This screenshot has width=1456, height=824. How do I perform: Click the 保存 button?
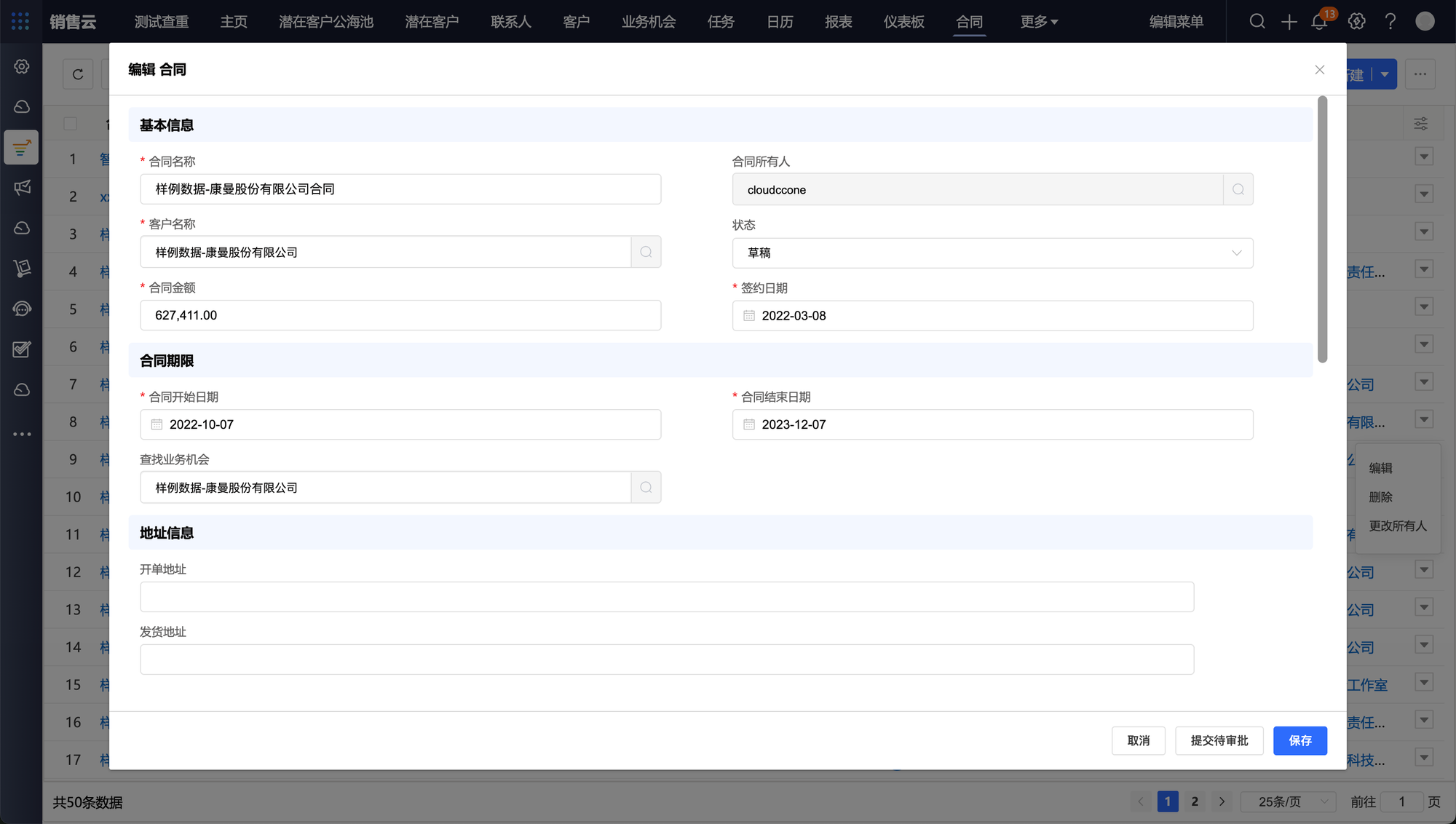[1299, 740]
